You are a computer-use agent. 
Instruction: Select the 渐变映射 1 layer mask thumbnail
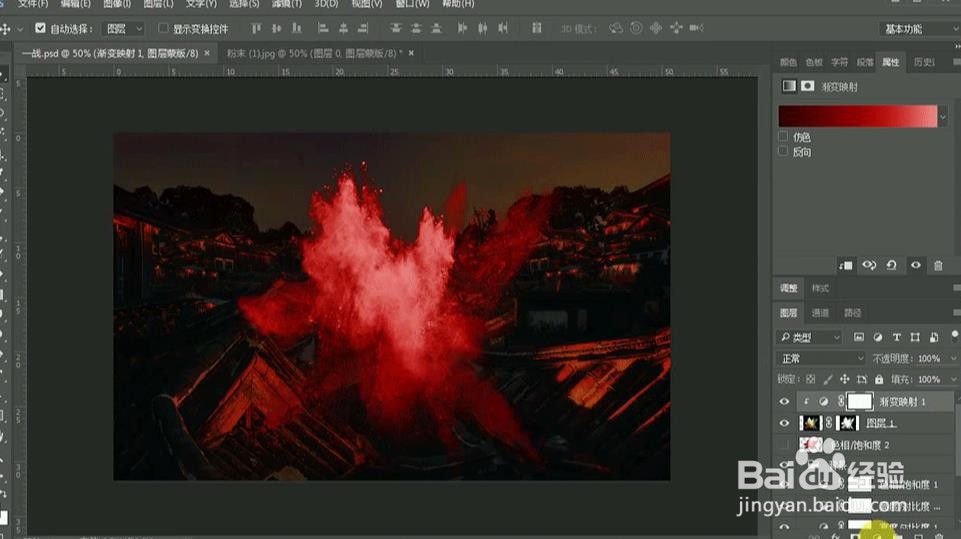pos(859,402)
